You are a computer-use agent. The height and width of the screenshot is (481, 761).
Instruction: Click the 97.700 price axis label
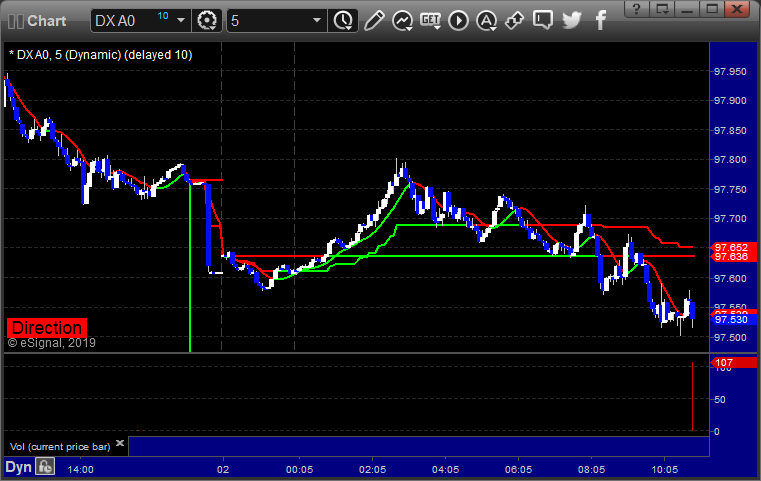click(x=730, y=219)
